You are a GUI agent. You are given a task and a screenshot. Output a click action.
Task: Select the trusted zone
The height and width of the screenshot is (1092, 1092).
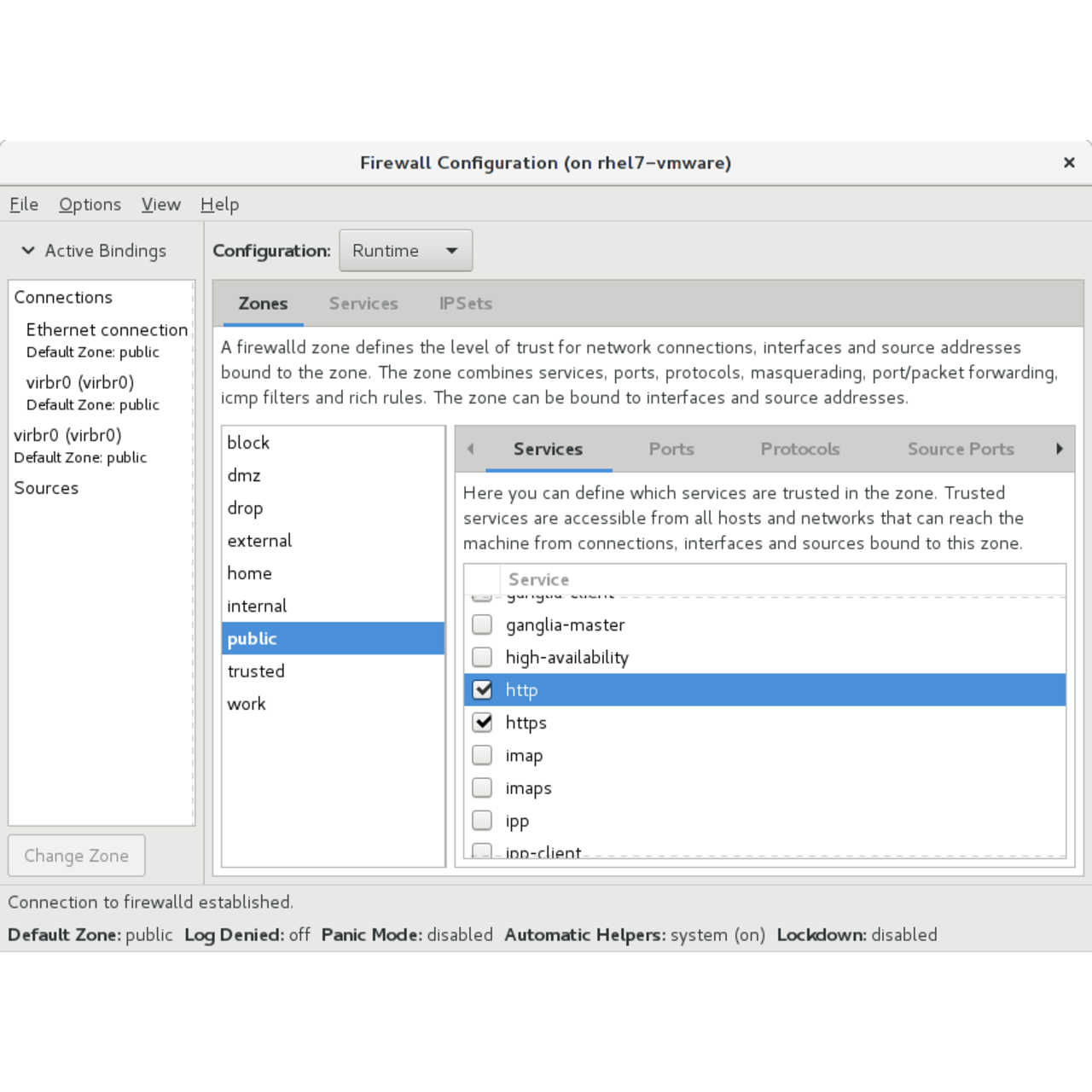tap(256, 671)
